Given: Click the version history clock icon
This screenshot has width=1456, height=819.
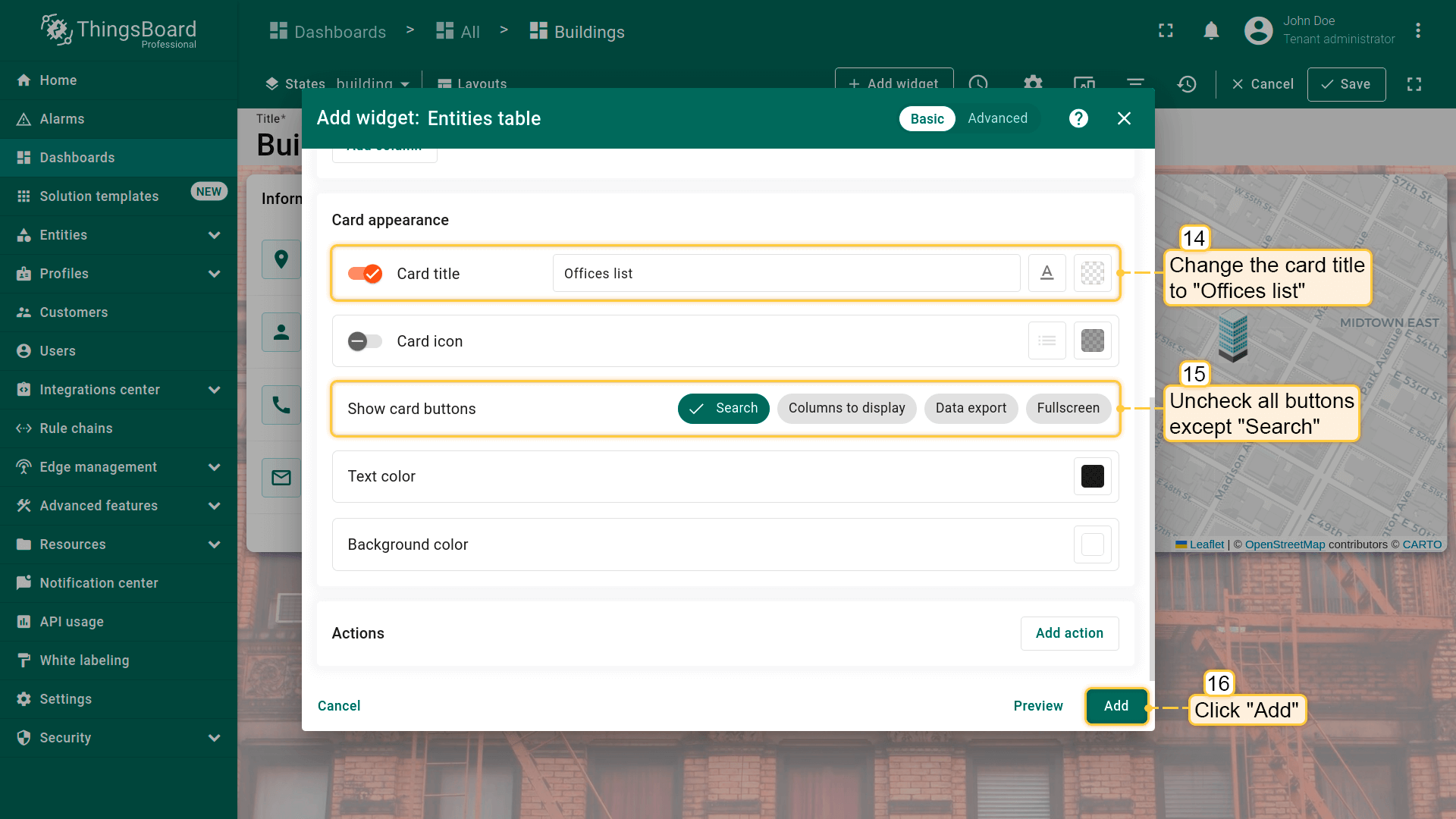Looking at the screenshot, I should 1187,84.
